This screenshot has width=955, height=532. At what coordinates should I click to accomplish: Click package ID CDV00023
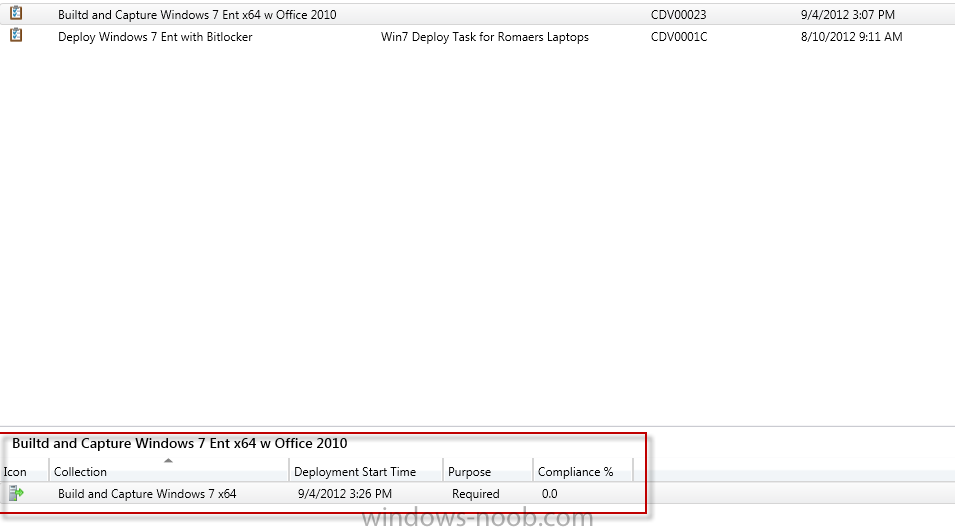click(x=678, y=15)
